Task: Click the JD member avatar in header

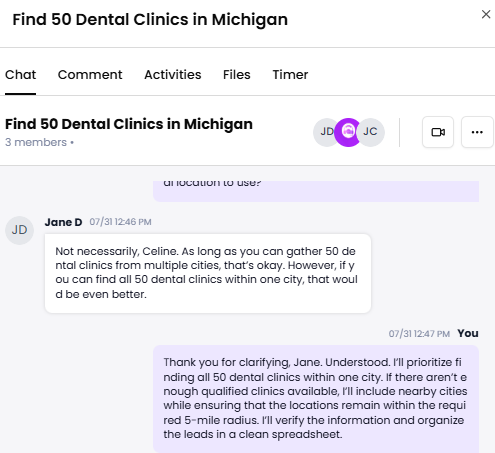Action: 325,132
